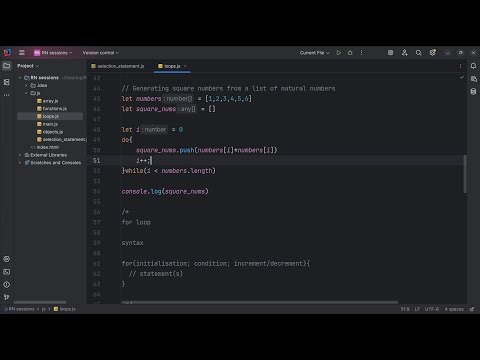Select loops.js in the project tree
The height and width of the screenshot is (360, 480).
[50, 116]
